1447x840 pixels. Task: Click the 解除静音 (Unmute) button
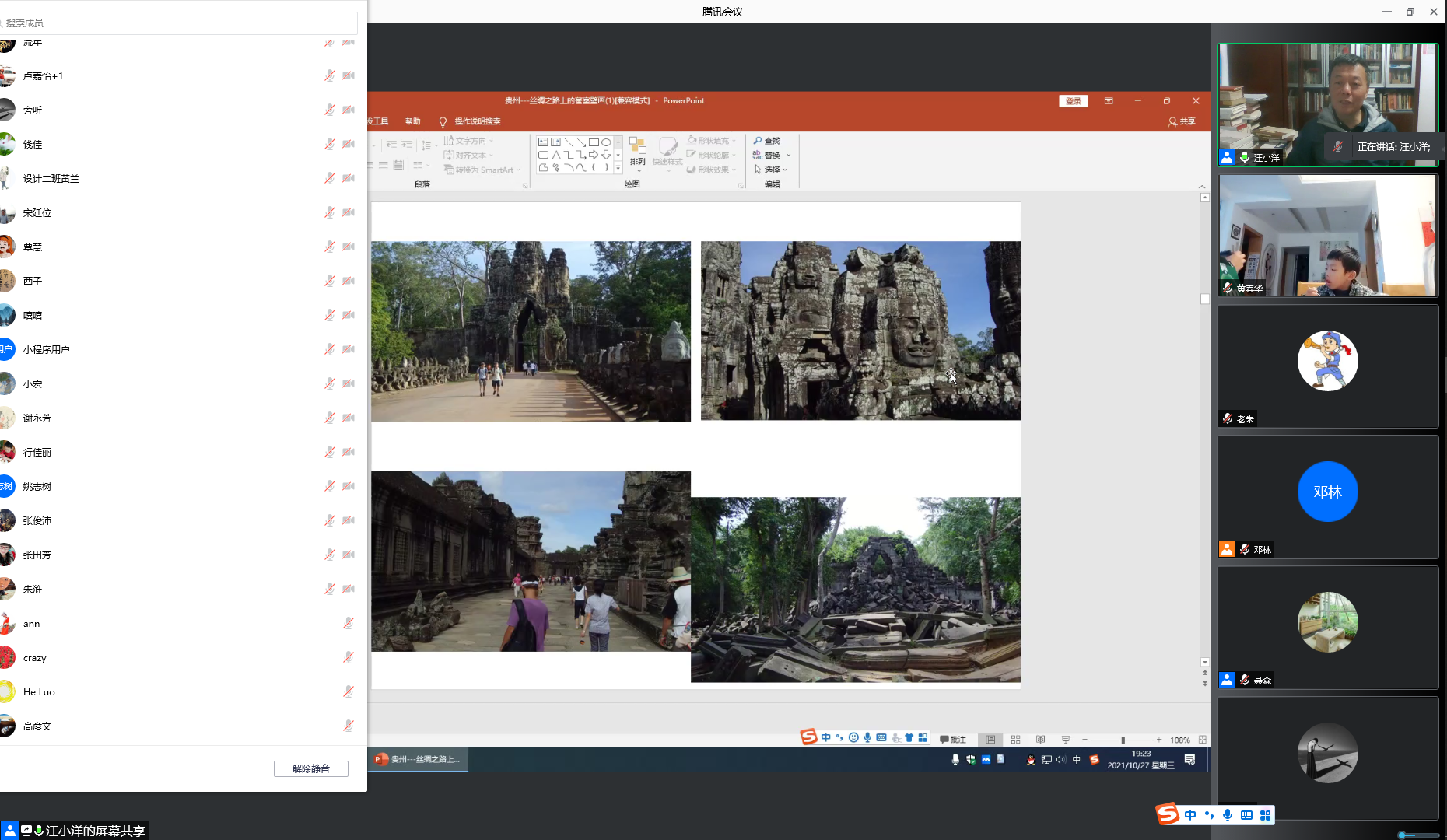tap(310, 768)
